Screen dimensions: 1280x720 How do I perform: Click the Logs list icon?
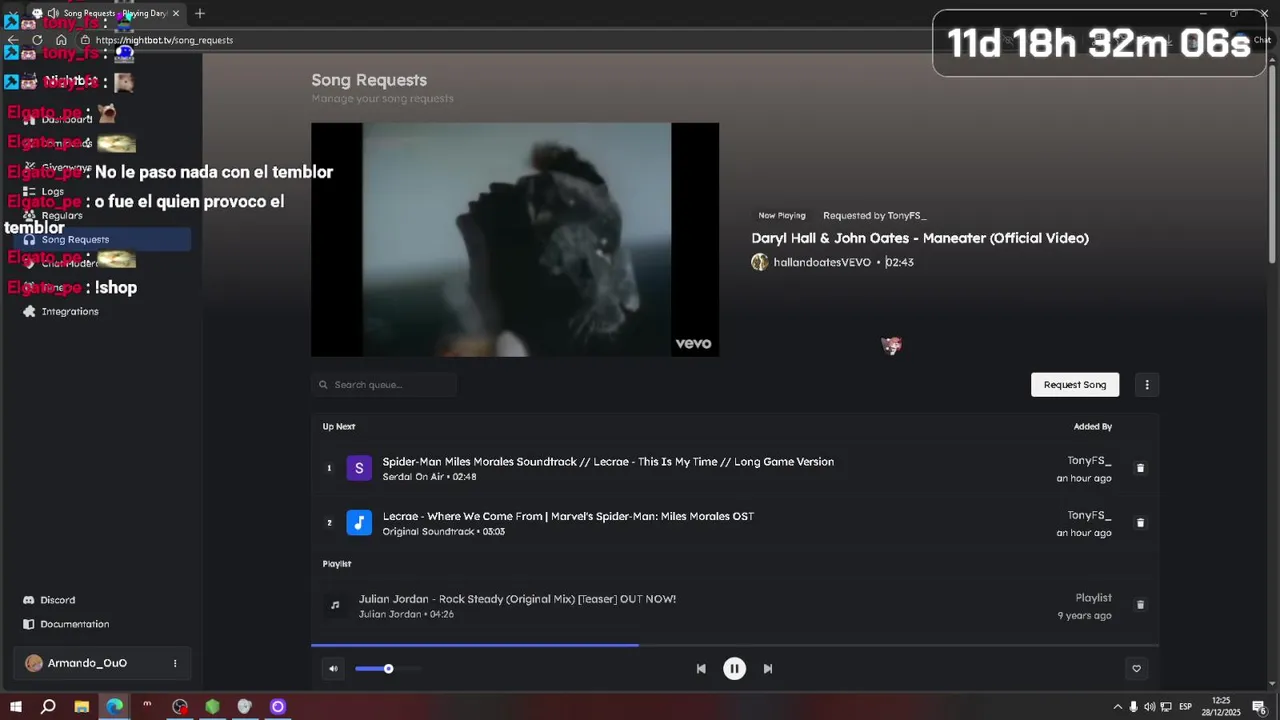pyautogui.click(x=29, y=191)
